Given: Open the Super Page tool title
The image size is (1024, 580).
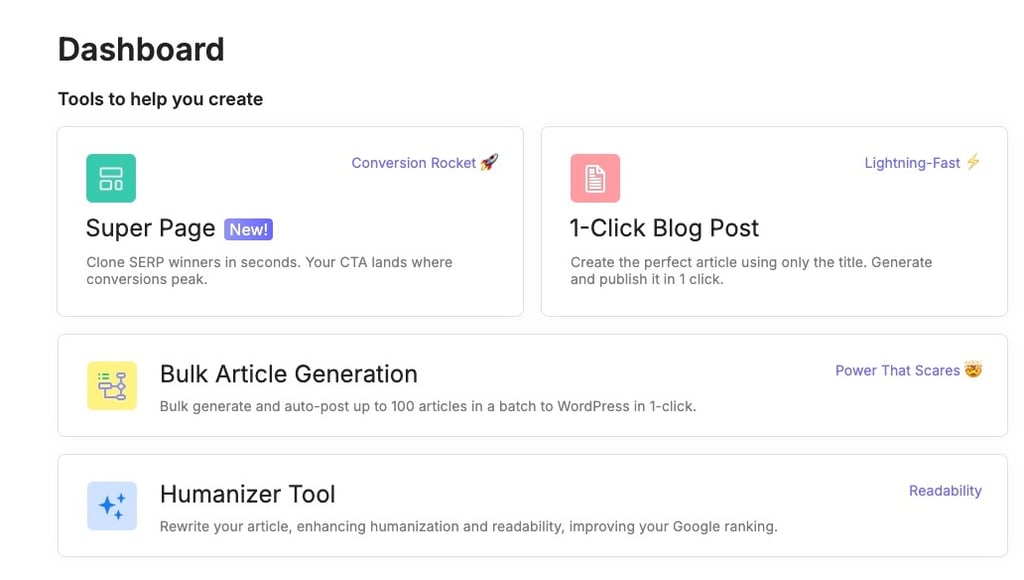Looking at the screenshot, I should coord(150,228).
